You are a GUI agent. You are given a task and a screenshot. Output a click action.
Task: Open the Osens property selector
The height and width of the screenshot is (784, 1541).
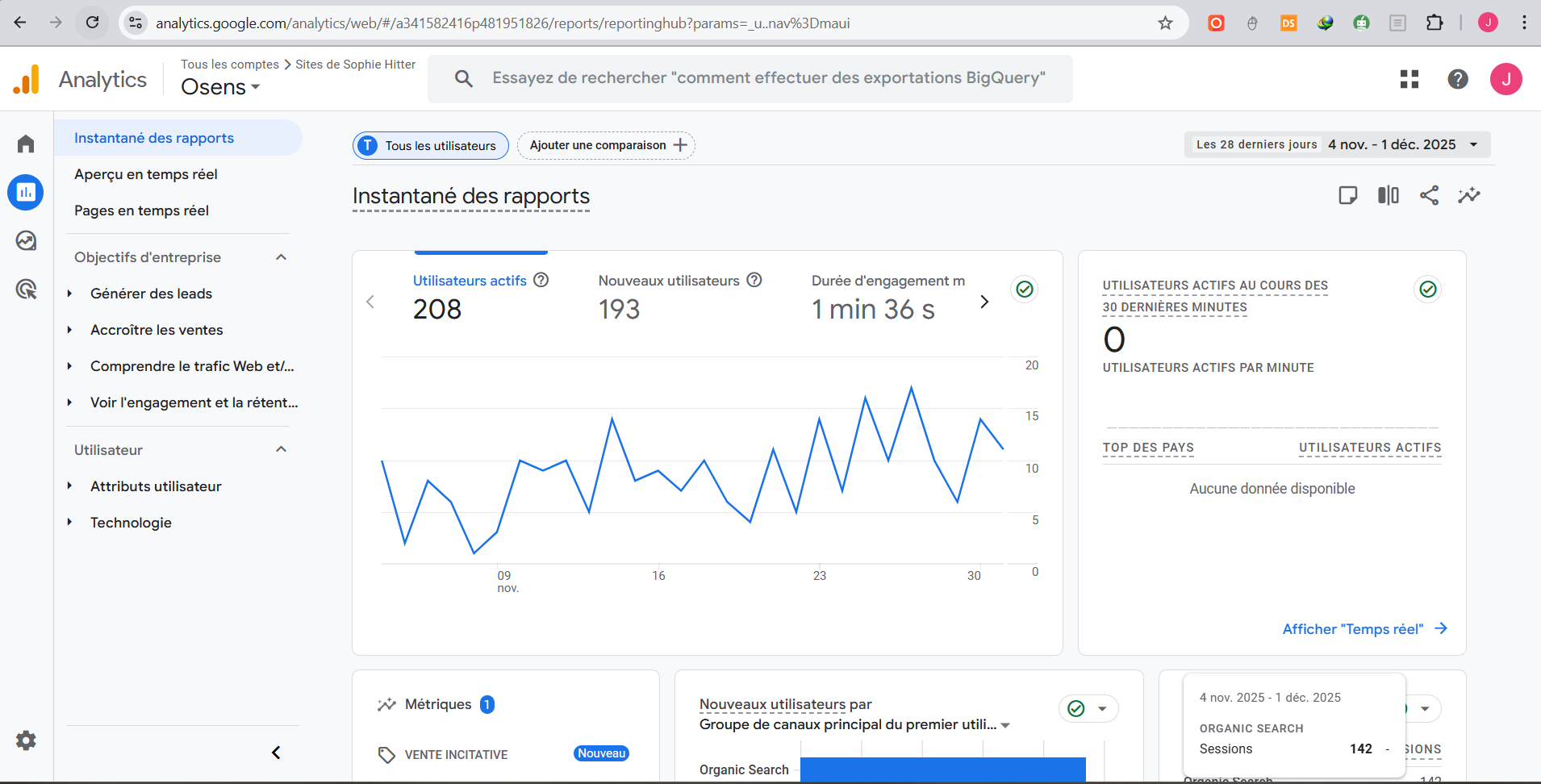click(220, 87)
